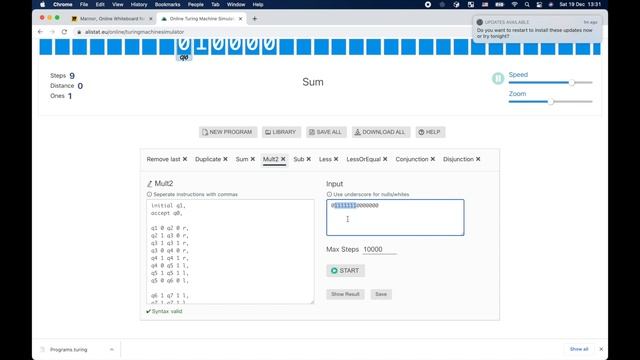Close the Mult2 tab
The width and height of the screenshot is (640, 360).
tap(283, 159)
